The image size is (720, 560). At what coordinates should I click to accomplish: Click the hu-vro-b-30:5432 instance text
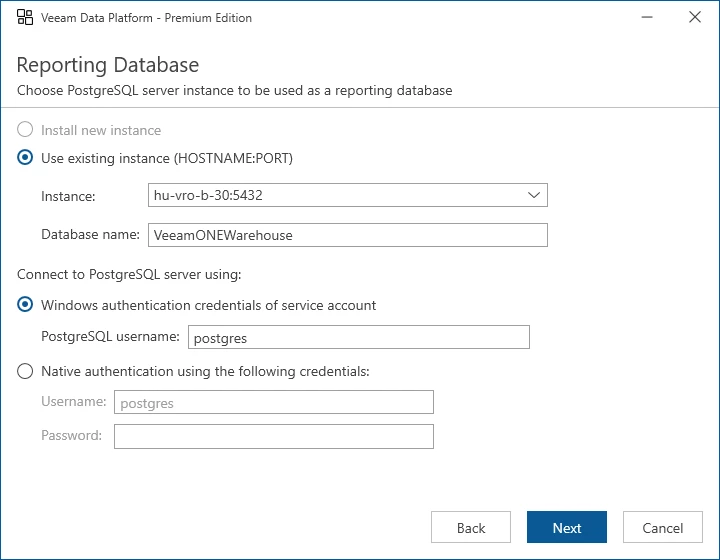[208, 196]
